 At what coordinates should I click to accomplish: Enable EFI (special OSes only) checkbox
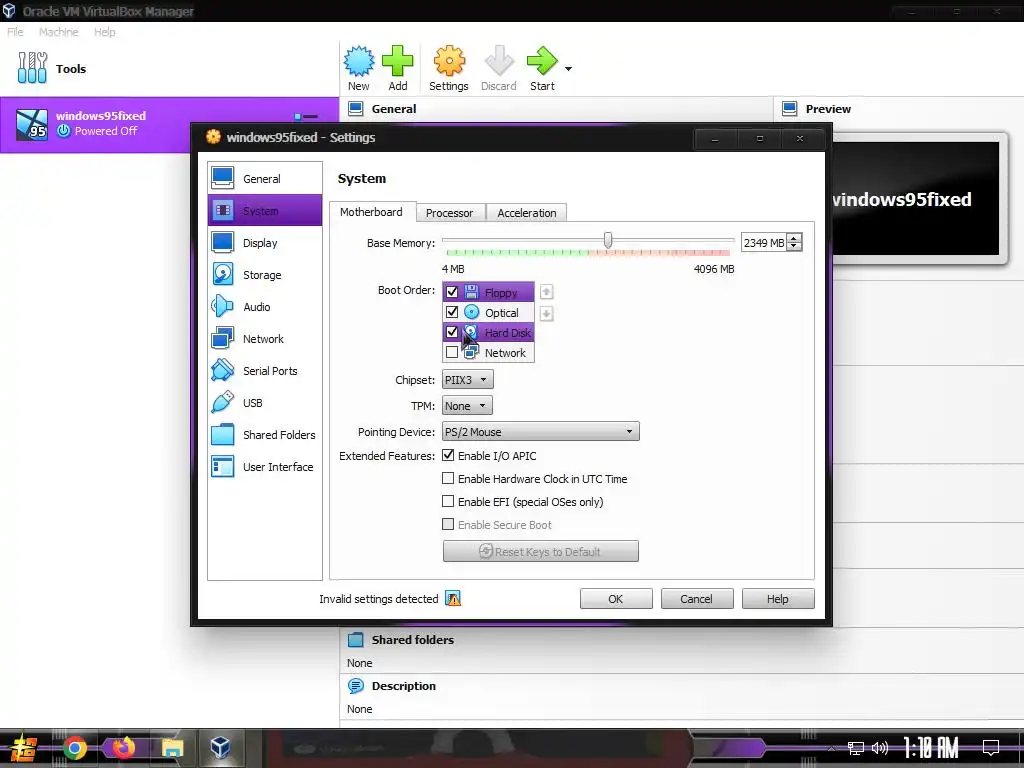[448, 501]
